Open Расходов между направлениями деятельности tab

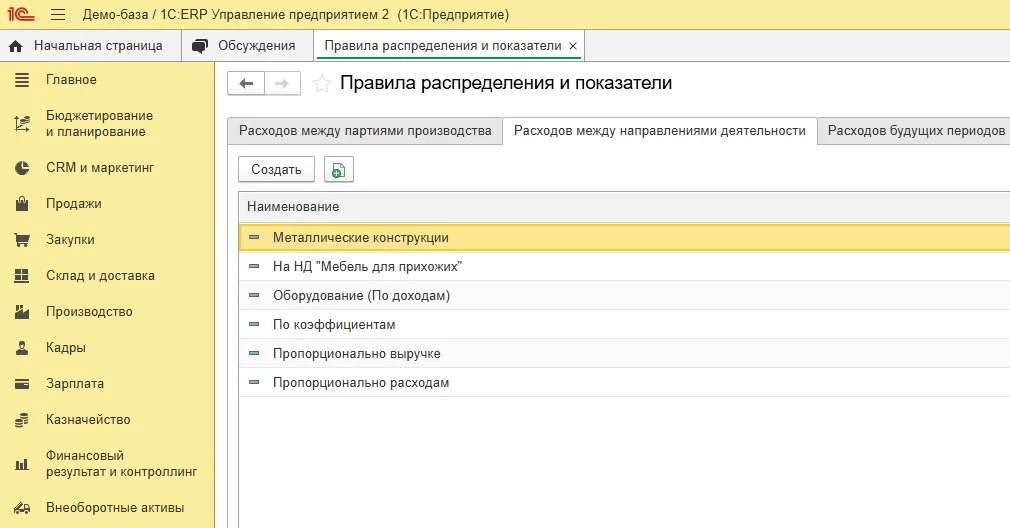(660, 131)
